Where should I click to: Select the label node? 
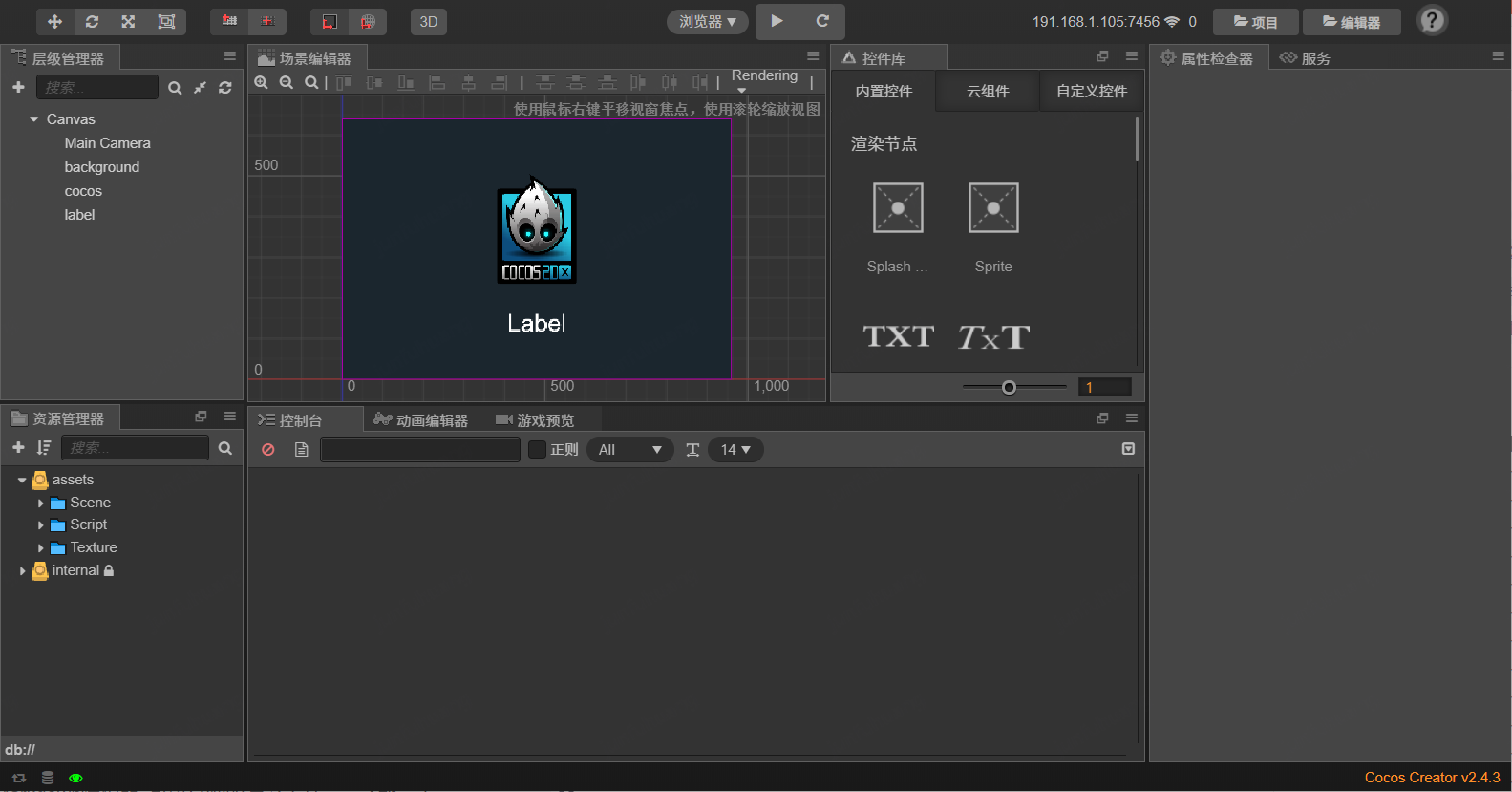(79, 215)
